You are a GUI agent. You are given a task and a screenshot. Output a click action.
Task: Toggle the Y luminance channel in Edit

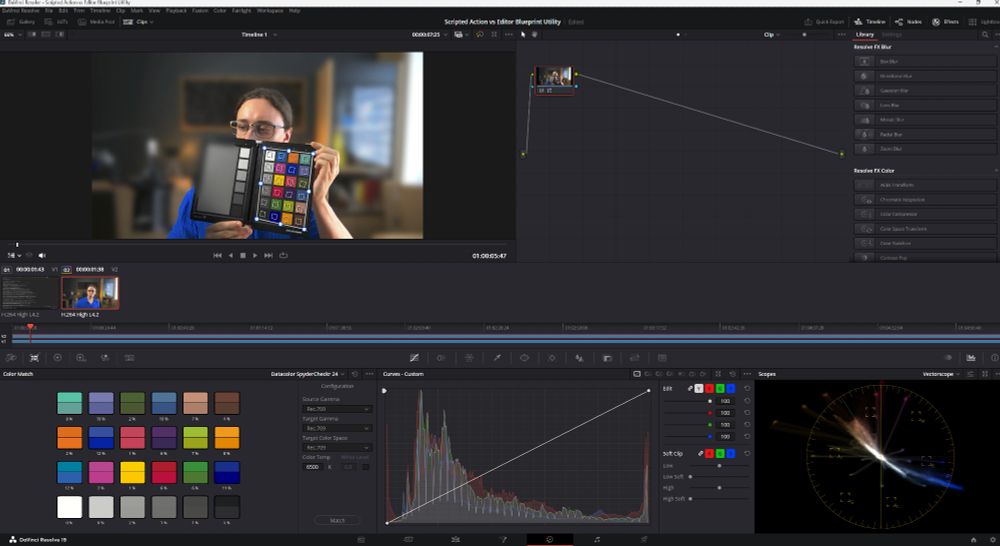click(x=698, y=388)
